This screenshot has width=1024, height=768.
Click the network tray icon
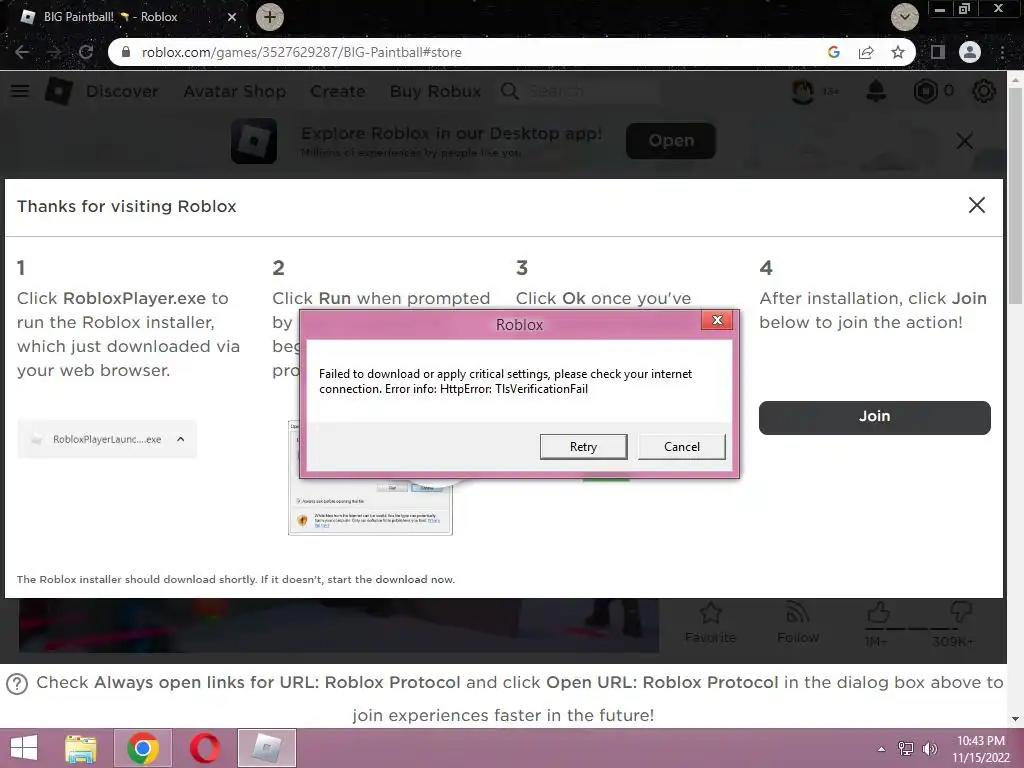click(906, 749)
